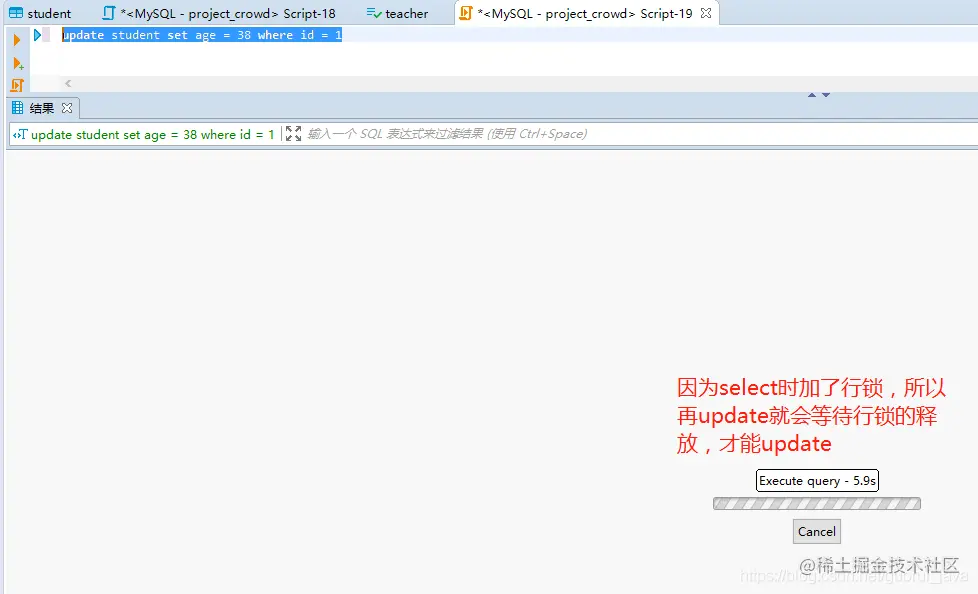Viewport: 978px width, 594px height.
Task: Click the SQL icon before the result query
Action: [20, 134]
